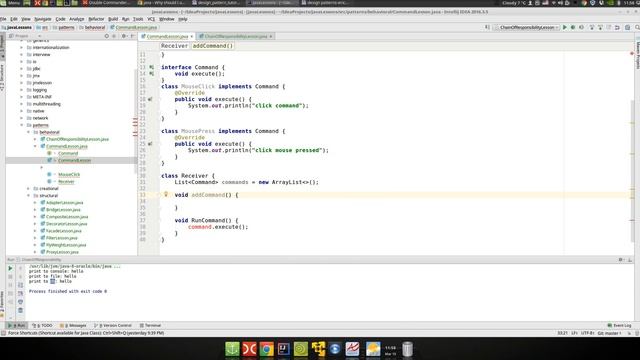Expand the internationalization folder
This screenshot has width=640, height=360.
[x=22, y=47]
